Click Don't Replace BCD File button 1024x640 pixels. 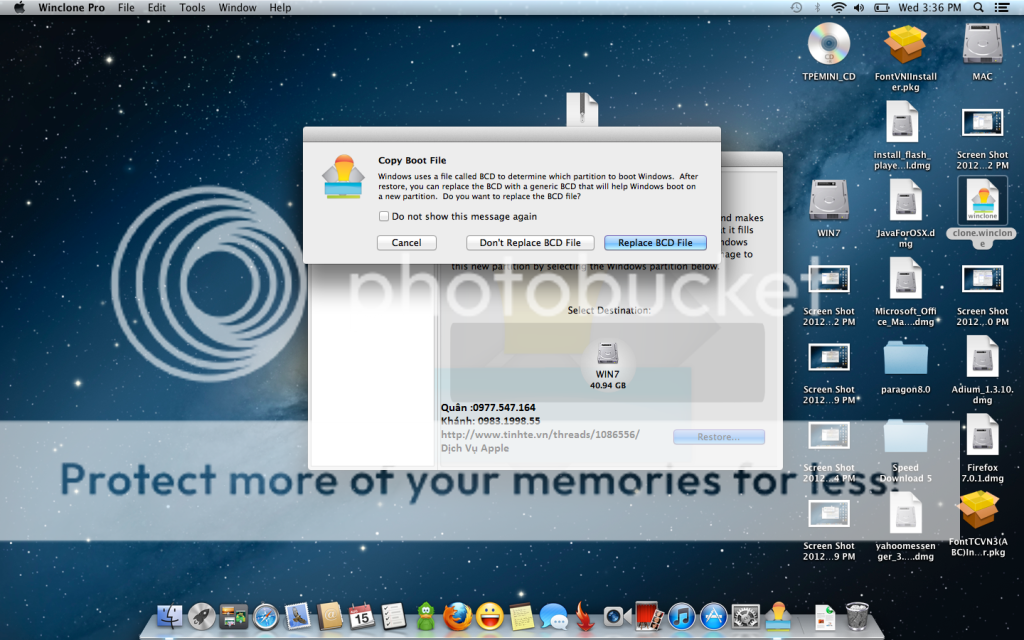530,243
